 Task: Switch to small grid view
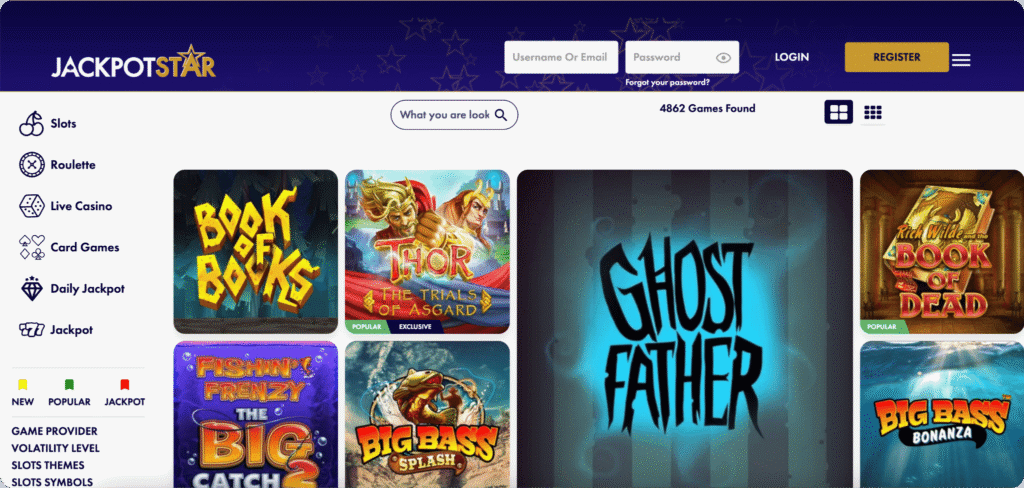(x=873, y=112)
